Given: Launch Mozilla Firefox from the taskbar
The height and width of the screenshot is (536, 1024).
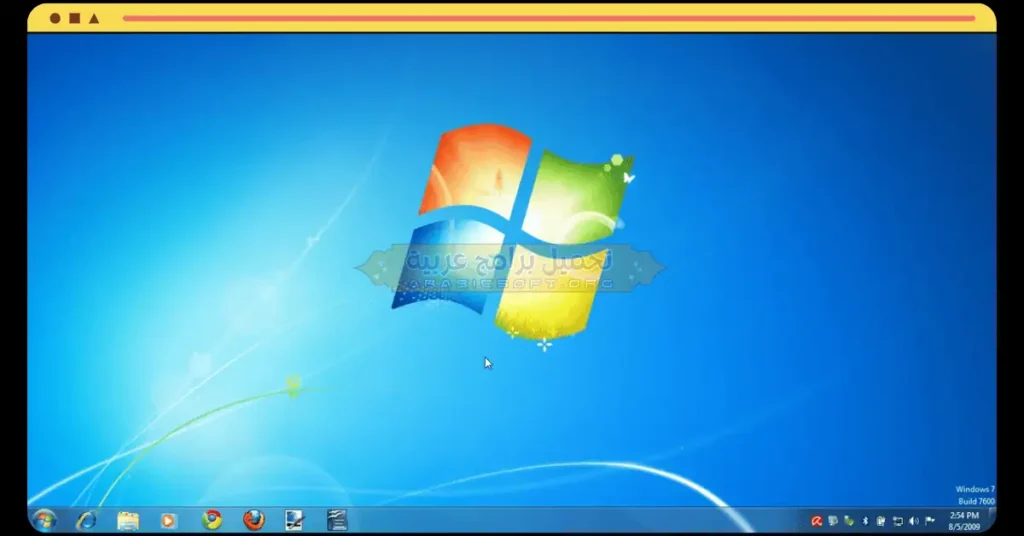Looking at the screenshot, I should pyautogui.click(x=253, y=520).
